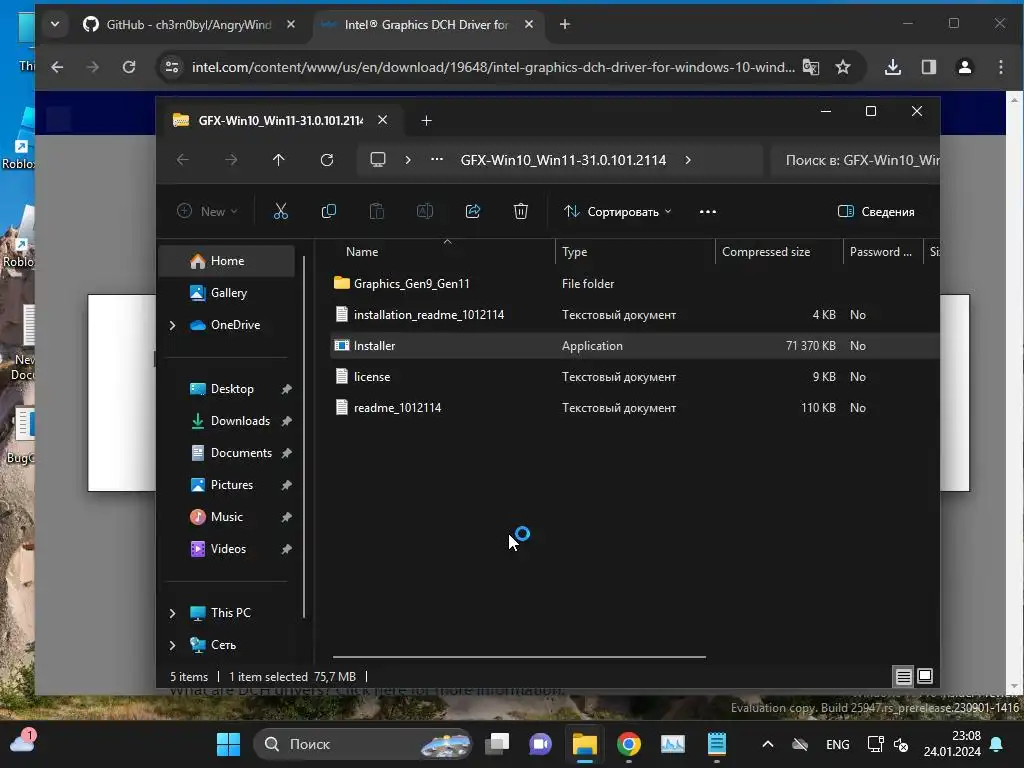Open the address bar ellipsis for hidden path
Screen dimensions: 1024x768
[437, 160]
